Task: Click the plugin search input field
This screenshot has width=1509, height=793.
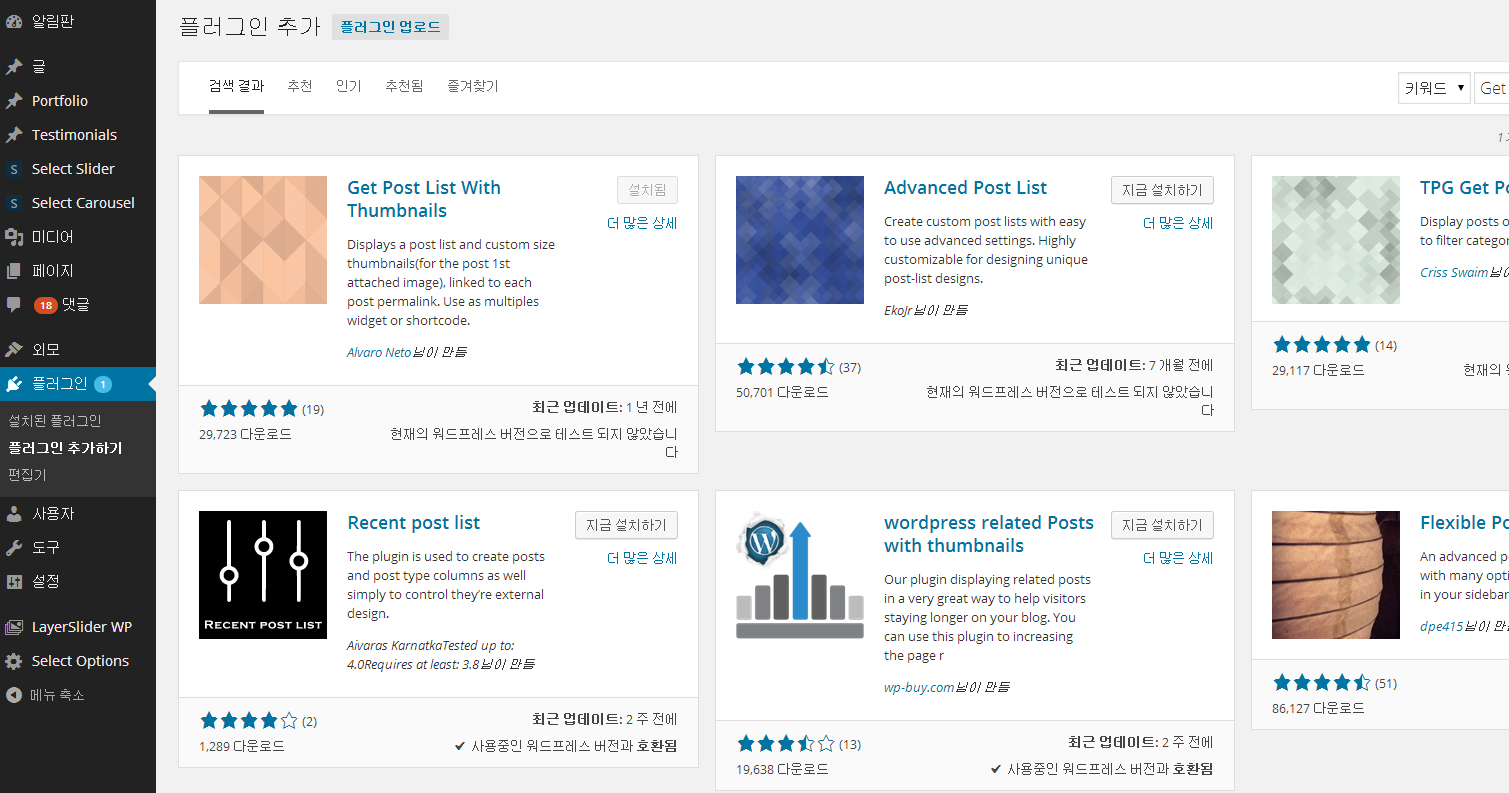Action: point(1492,88)
